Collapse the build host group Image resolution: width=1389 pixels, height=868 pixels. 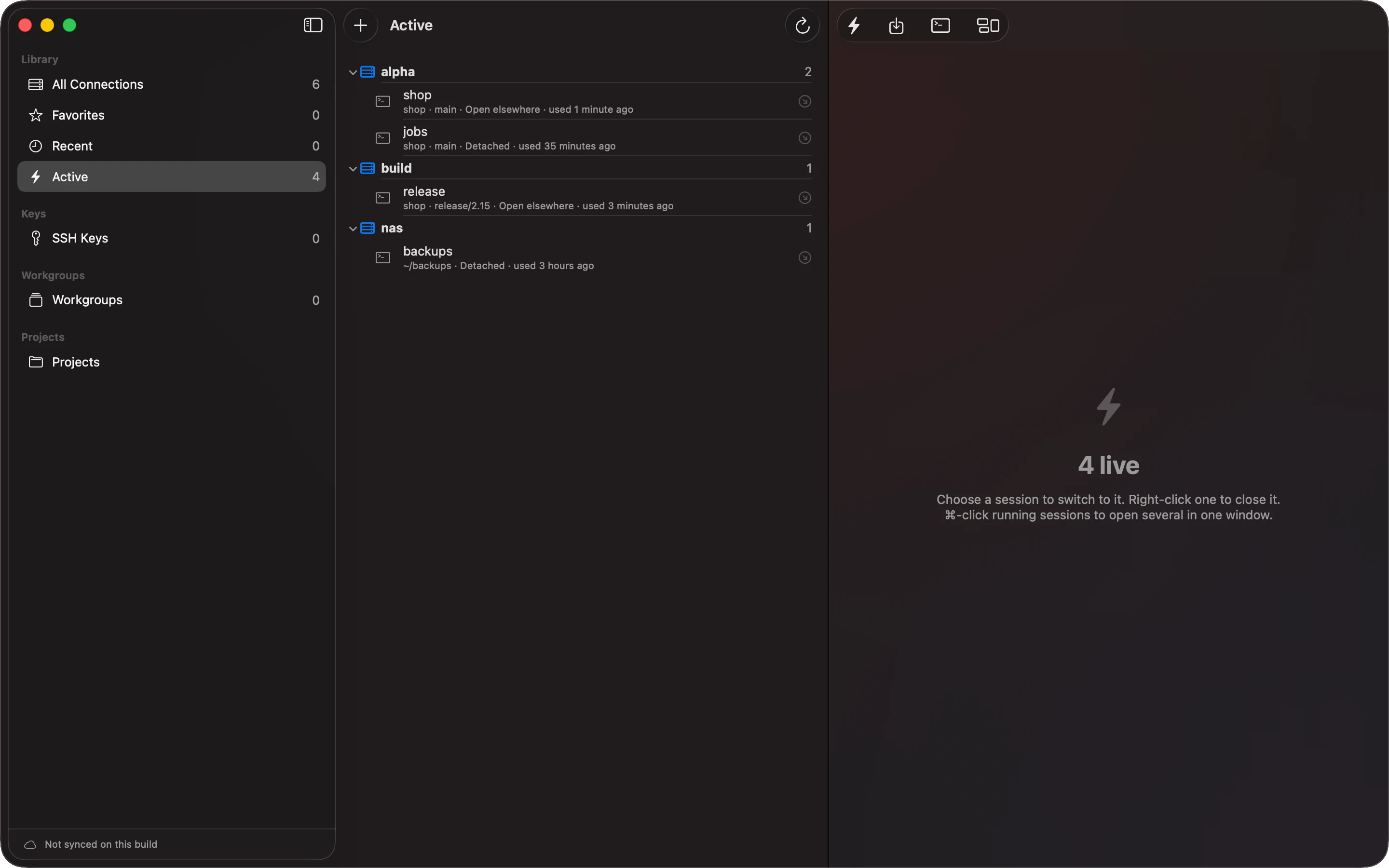353,169
